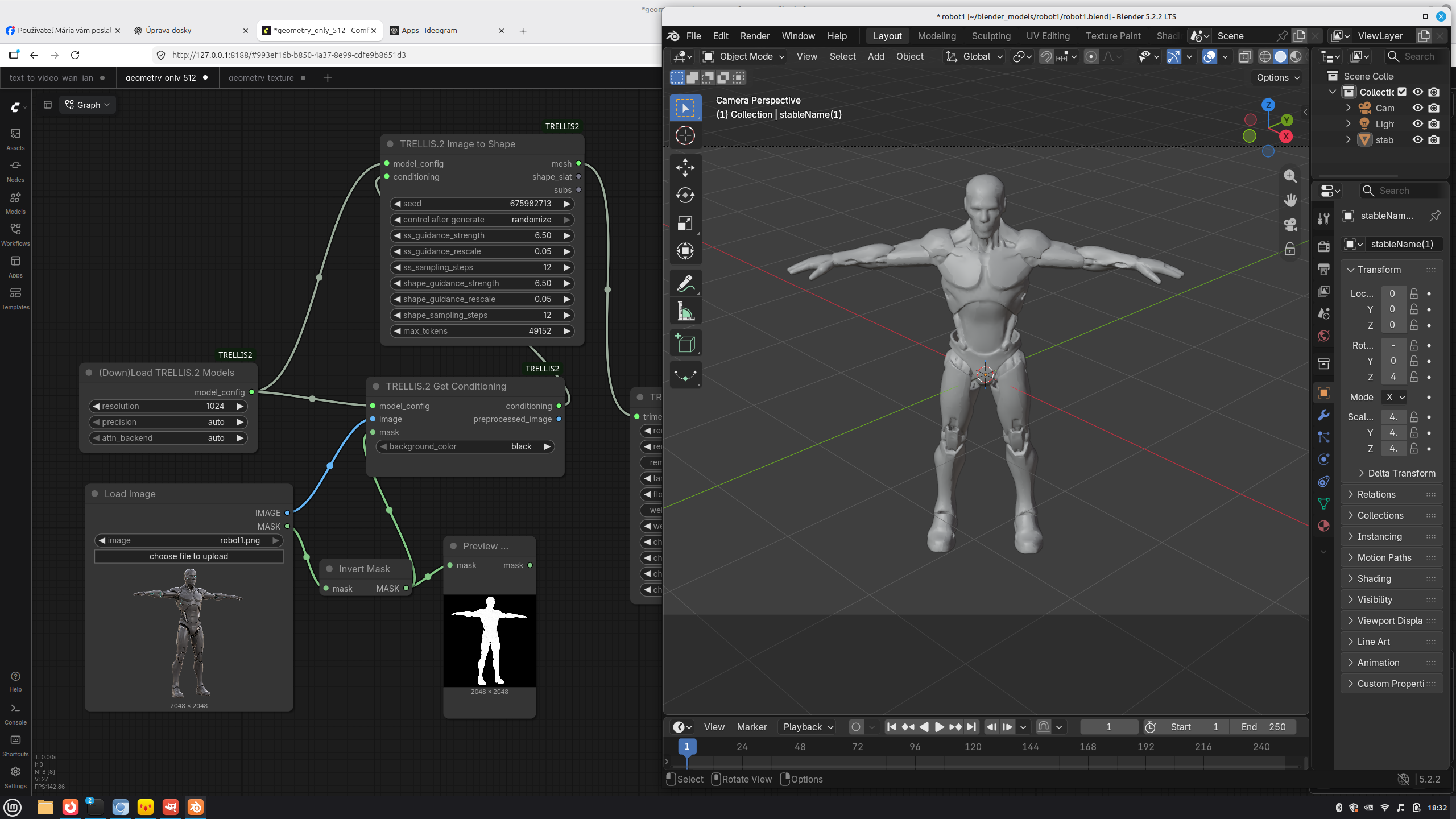
Task: Open the Models library in ComfyUI sidebar
Action: [x=15, y=202]
